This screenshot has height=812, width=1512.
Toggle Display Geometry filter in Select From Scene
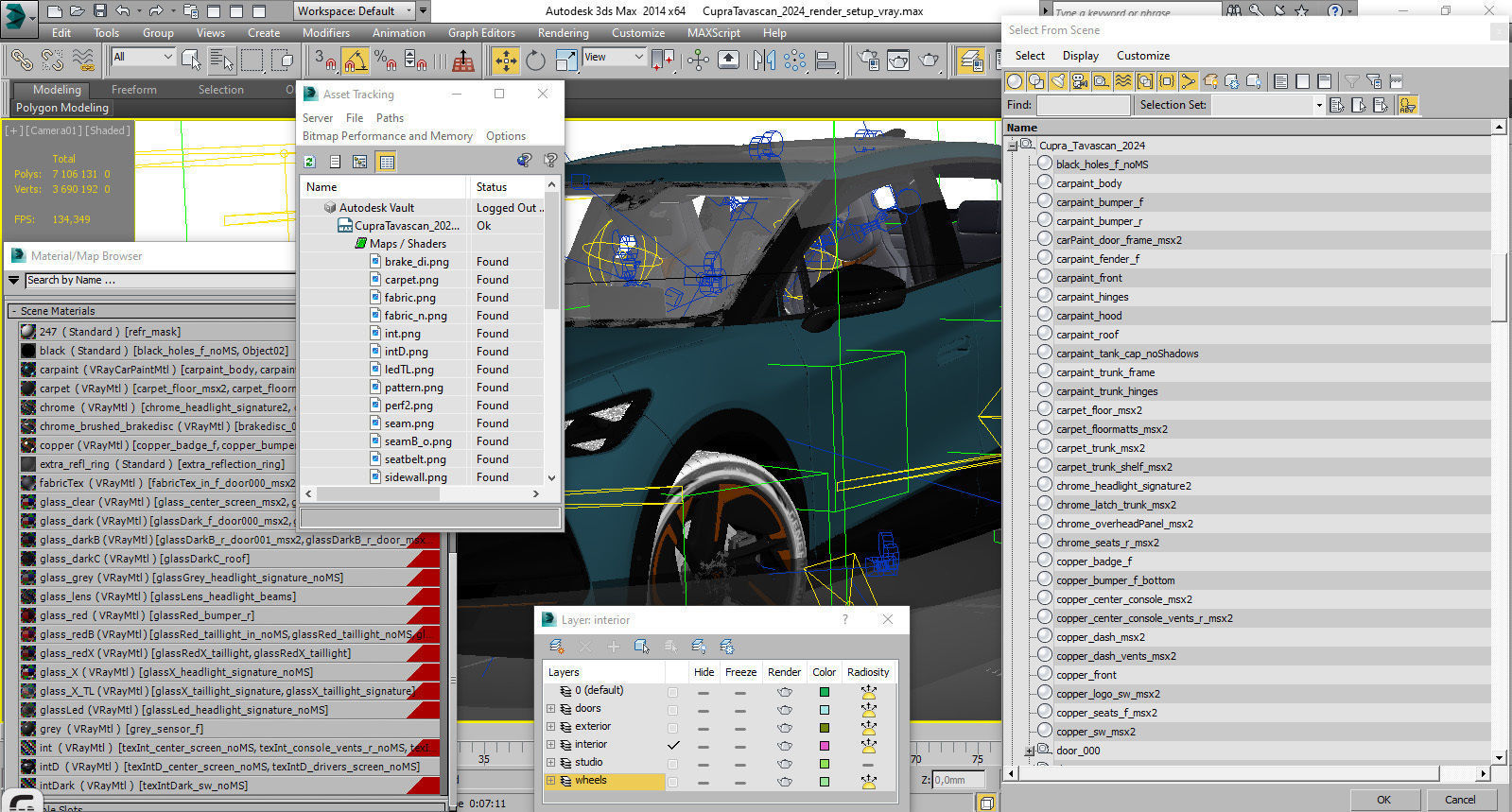pos(1015,81)
